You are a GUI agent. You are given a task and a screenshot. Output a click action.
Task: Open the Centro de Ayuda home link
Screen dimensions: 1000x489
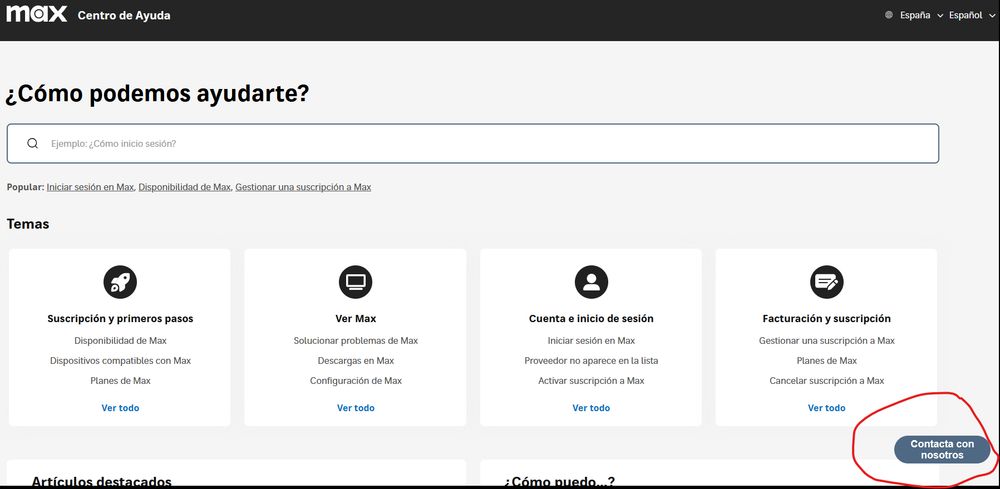pos(124,15)
